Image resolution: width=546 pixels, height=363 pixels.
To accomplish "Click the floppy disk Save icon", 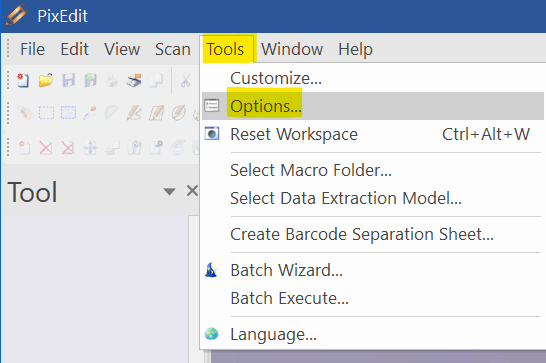I will [x=69, y=80].
